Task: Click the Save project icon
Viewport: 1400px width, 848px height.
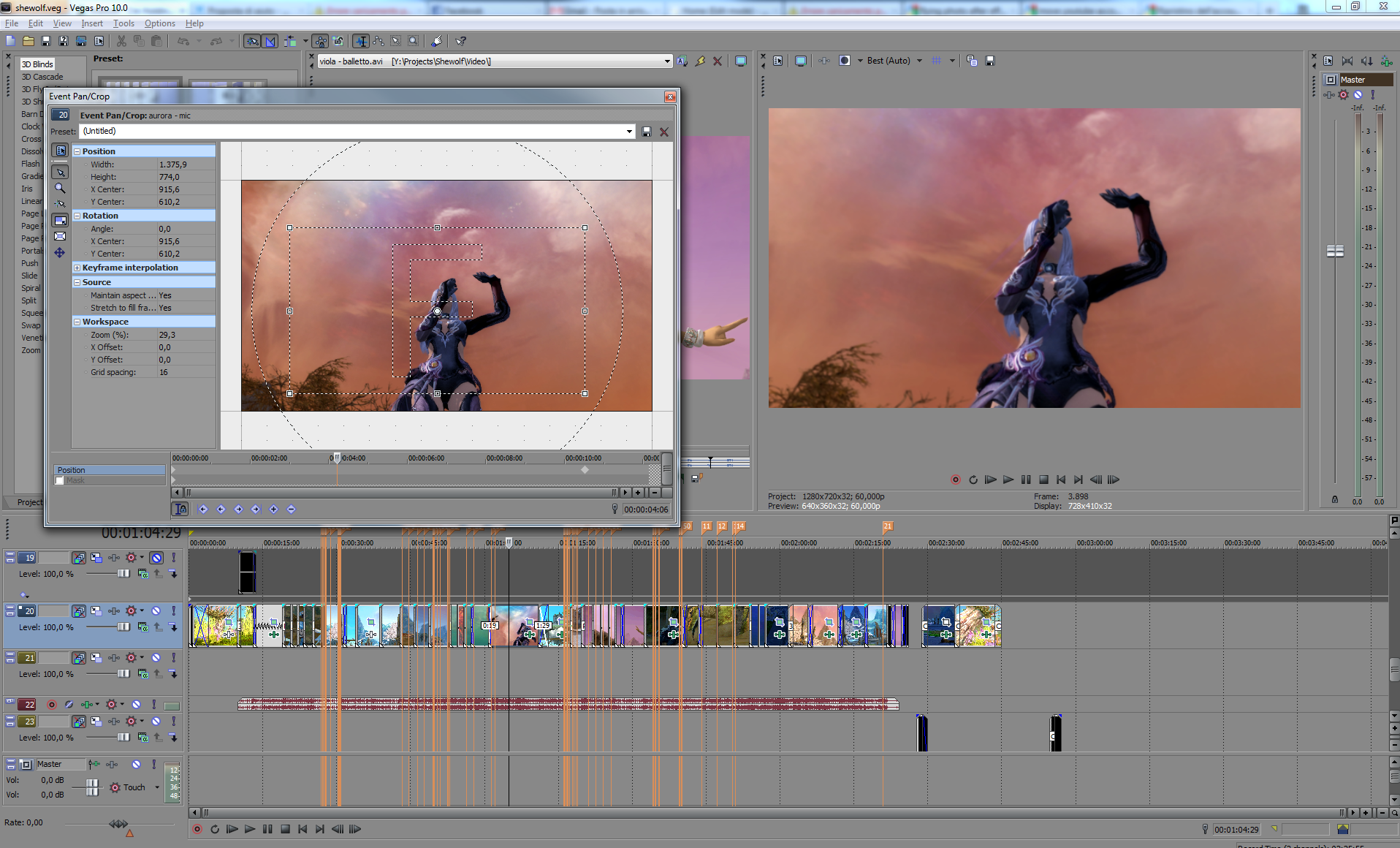Action: point(45,41)
